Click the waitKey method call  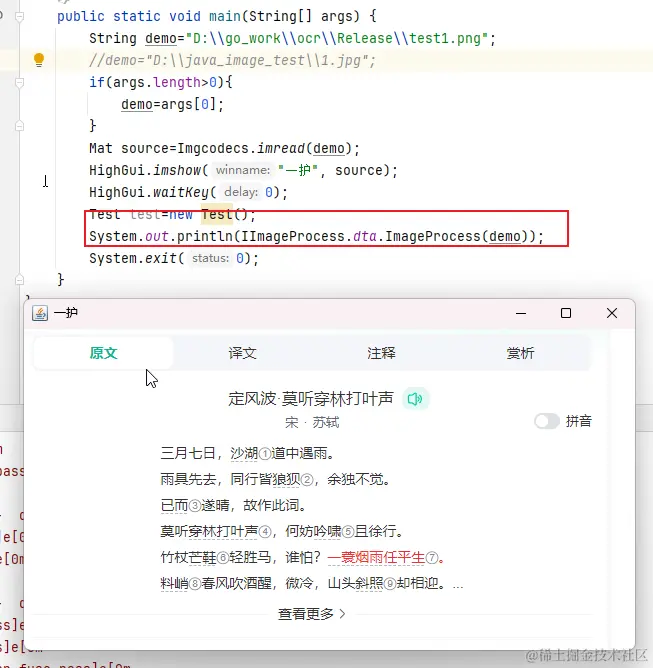(181, 192)
